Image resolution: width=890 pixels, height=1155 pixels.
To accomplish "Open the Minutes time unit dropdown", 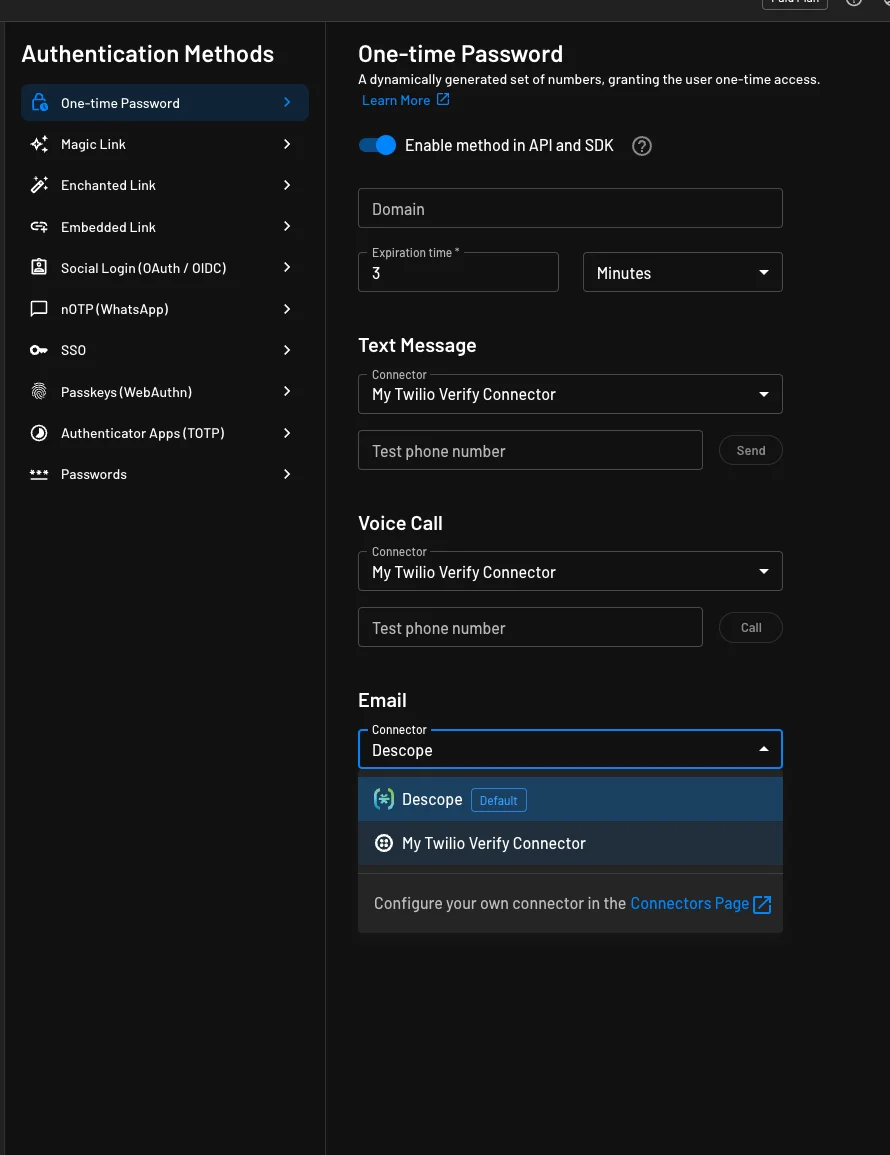I will pyautogui.click(x=682, y=273).
